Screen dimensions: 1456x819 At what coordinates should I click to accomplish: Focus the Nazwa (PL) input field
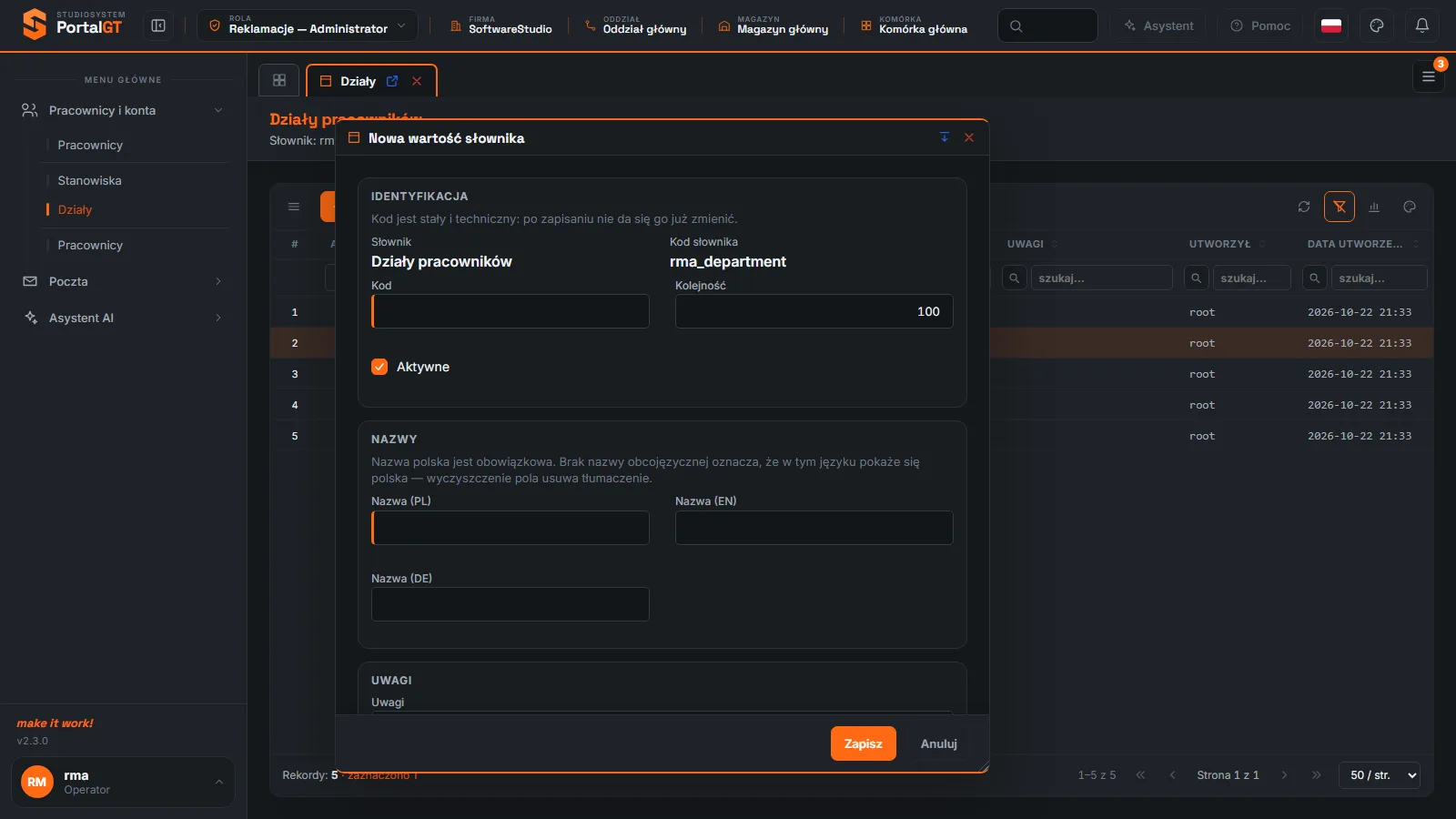pyautogui.click(x=511, y=528)
